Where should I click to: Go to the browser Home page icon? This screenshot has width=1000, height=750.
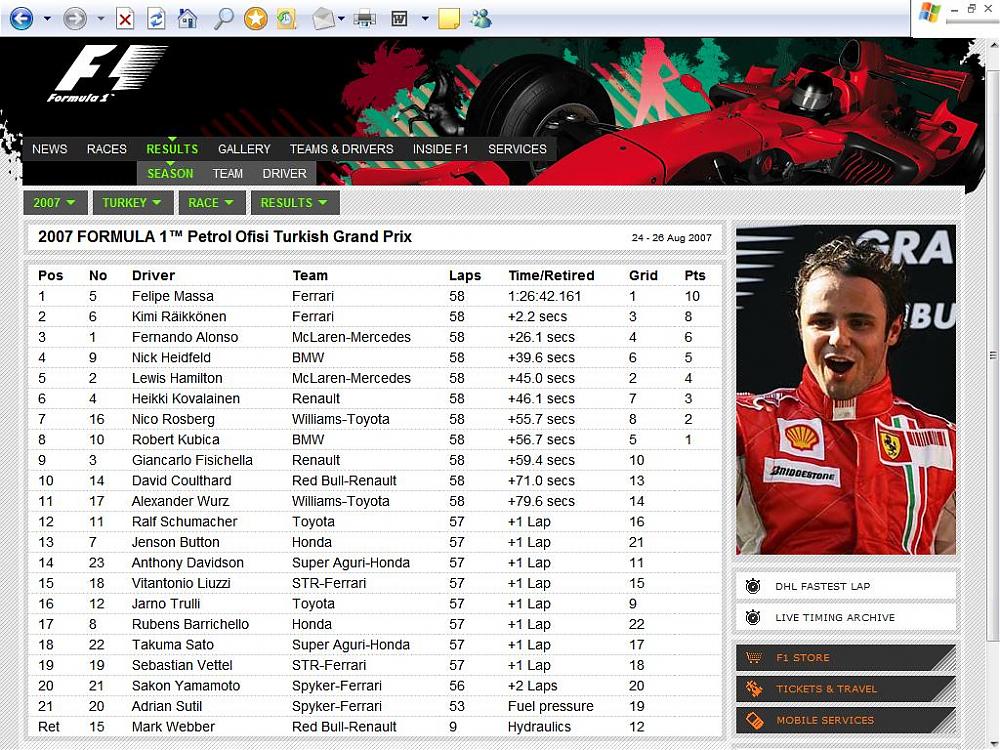[187, 18]
